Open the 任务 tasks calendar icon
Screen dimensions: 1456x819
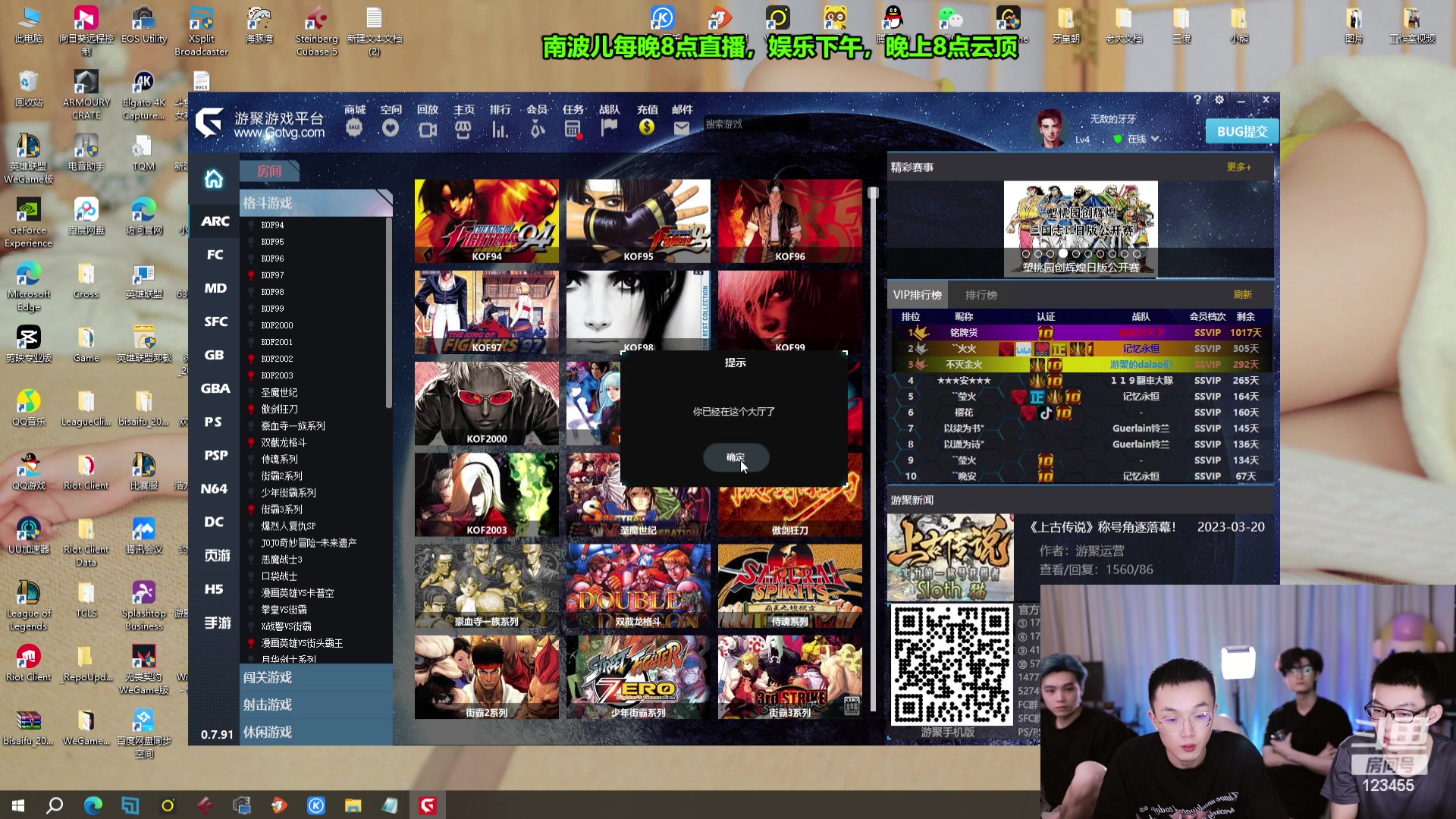tap(573, 129)
